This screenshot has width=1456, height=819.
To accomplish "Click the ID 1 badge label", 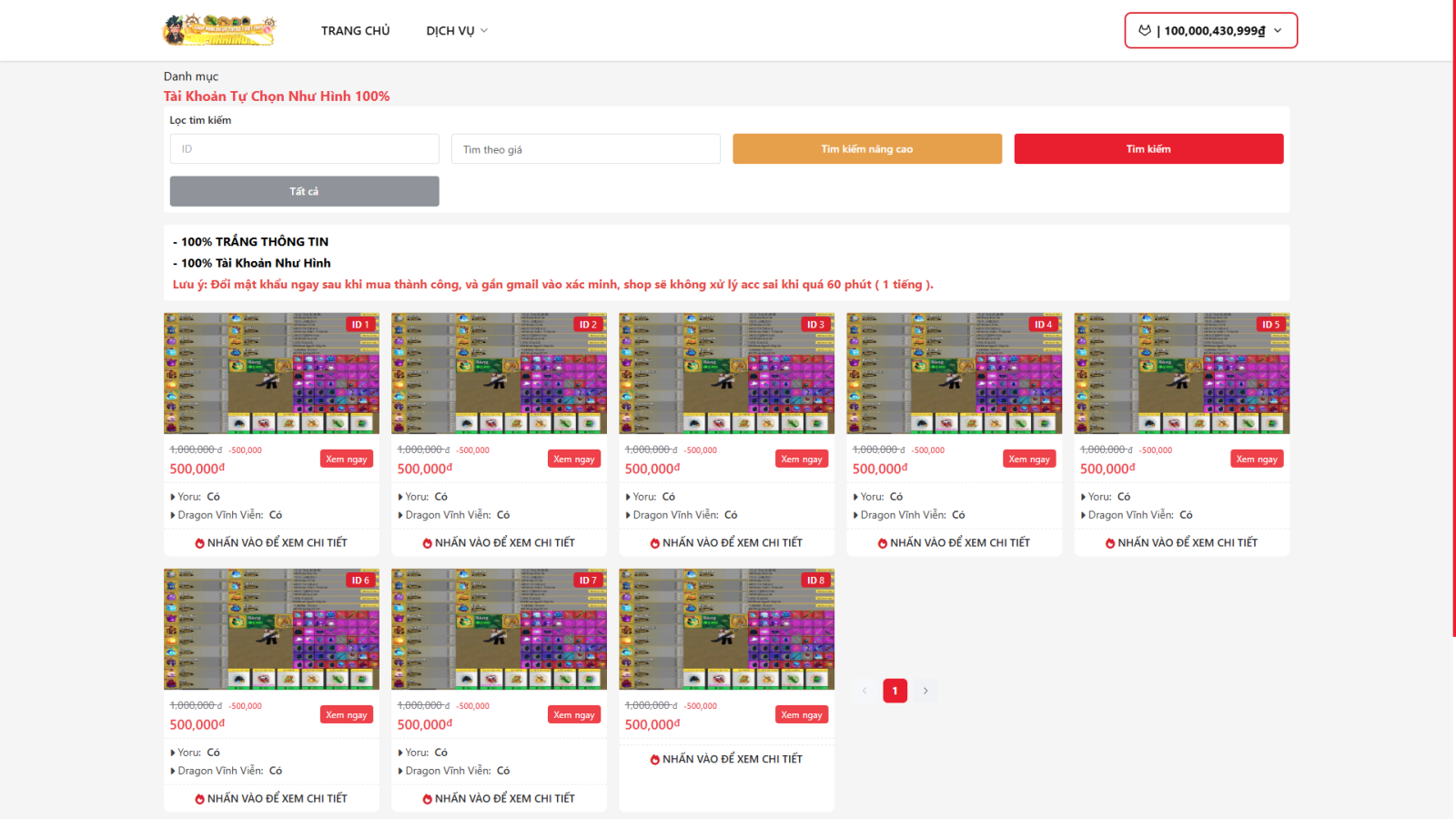I will click(360, 325).
